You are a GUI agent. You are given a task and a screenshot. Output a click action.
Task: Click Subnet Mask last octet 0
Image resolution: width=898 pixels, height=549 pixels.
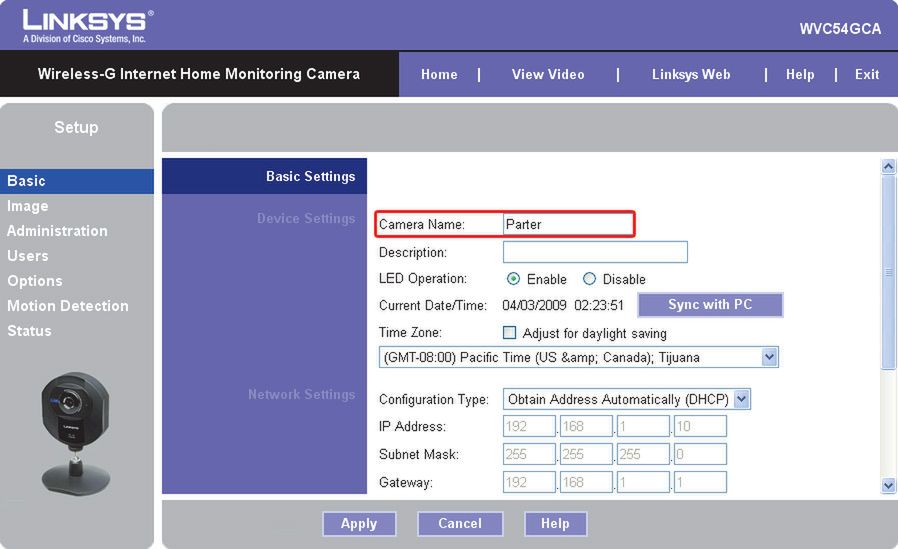tap(700, 454)
